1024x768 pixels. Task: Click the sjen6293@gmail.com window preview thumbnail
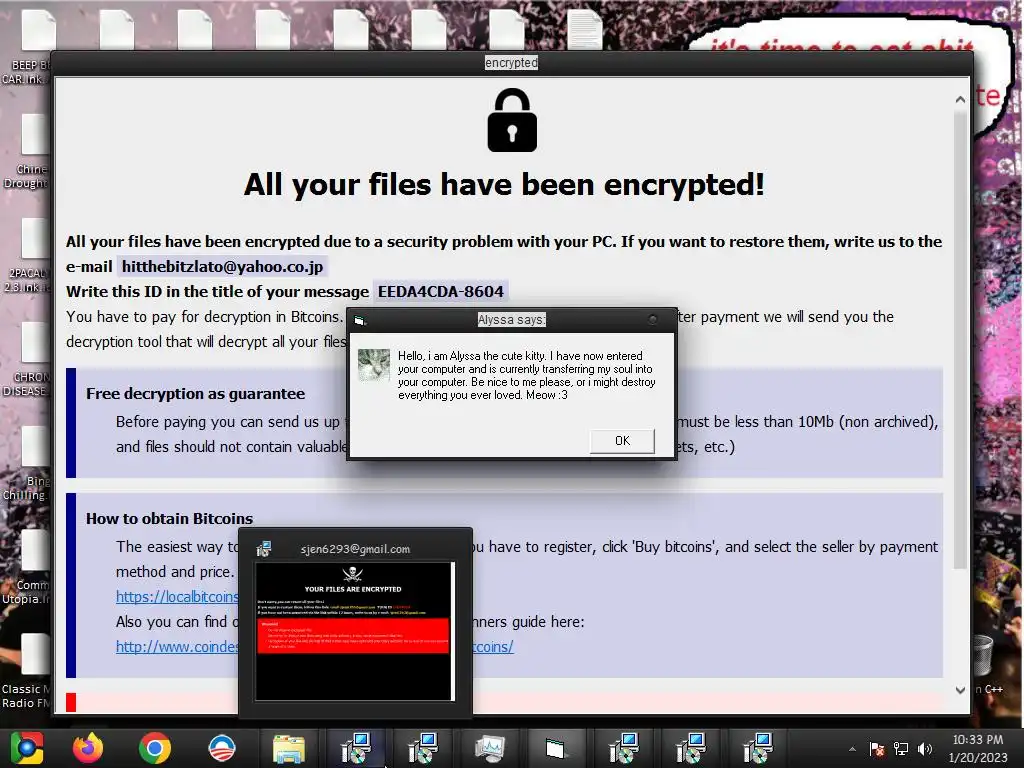point(355,631)
